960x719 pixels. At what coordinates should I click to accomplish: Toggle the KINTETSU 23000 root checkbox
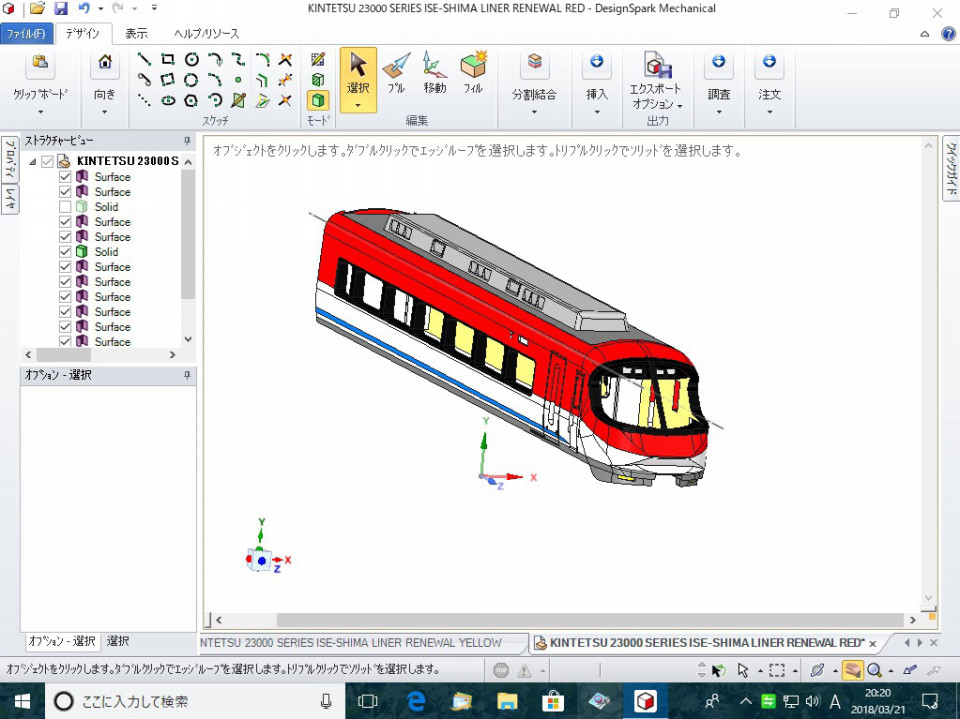click(47, 162)
